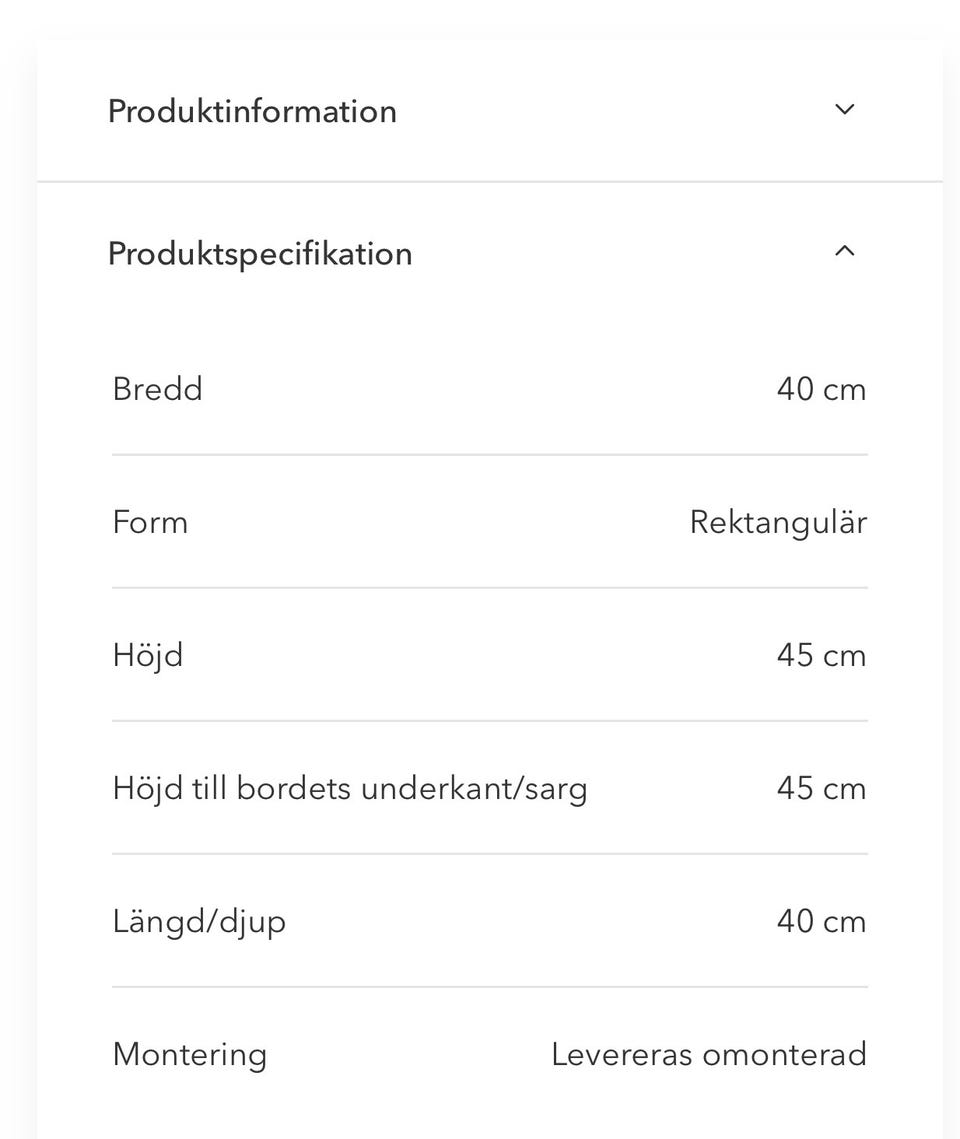
Task: Click the 40 cm value for Längd/djup
Action: tap(821, 921)
